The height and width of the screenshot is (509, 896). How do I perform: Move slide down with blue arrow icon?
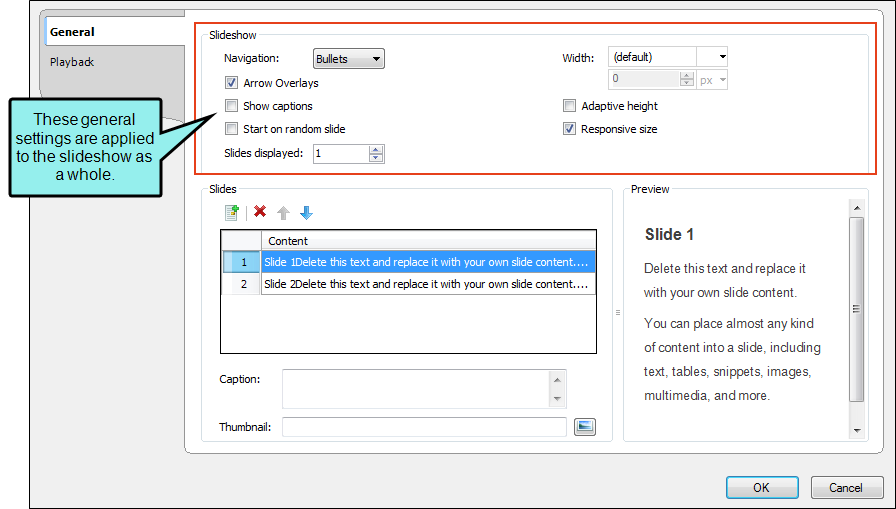(x=306, y=213)
